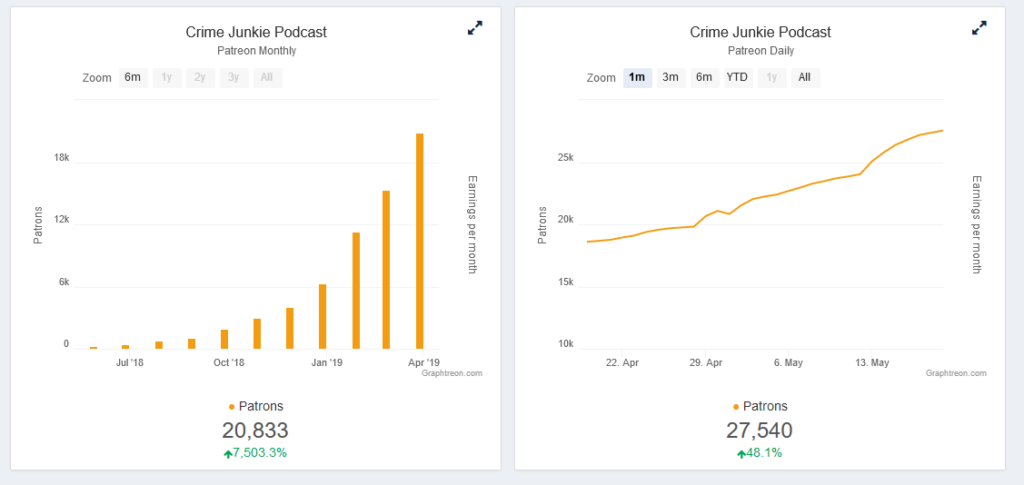Select 2y zoom on the Monthly chart
This screenshot has height=485, width=1024.
point(200,78)
